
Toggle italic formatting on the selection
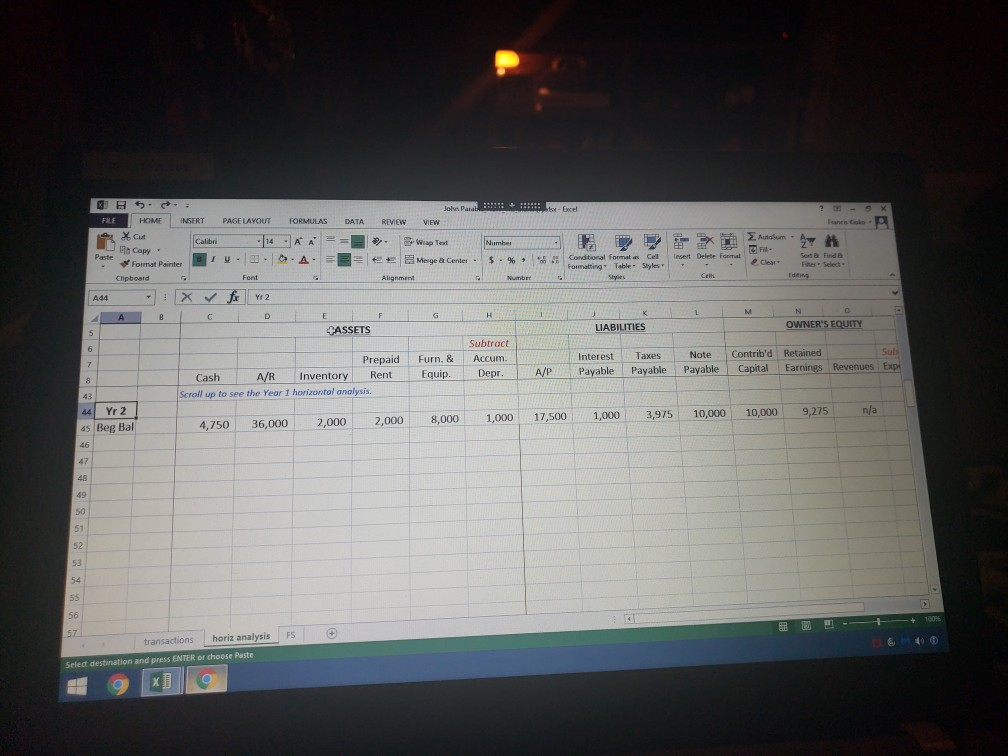pyautogui.click(x=213, y=258)
